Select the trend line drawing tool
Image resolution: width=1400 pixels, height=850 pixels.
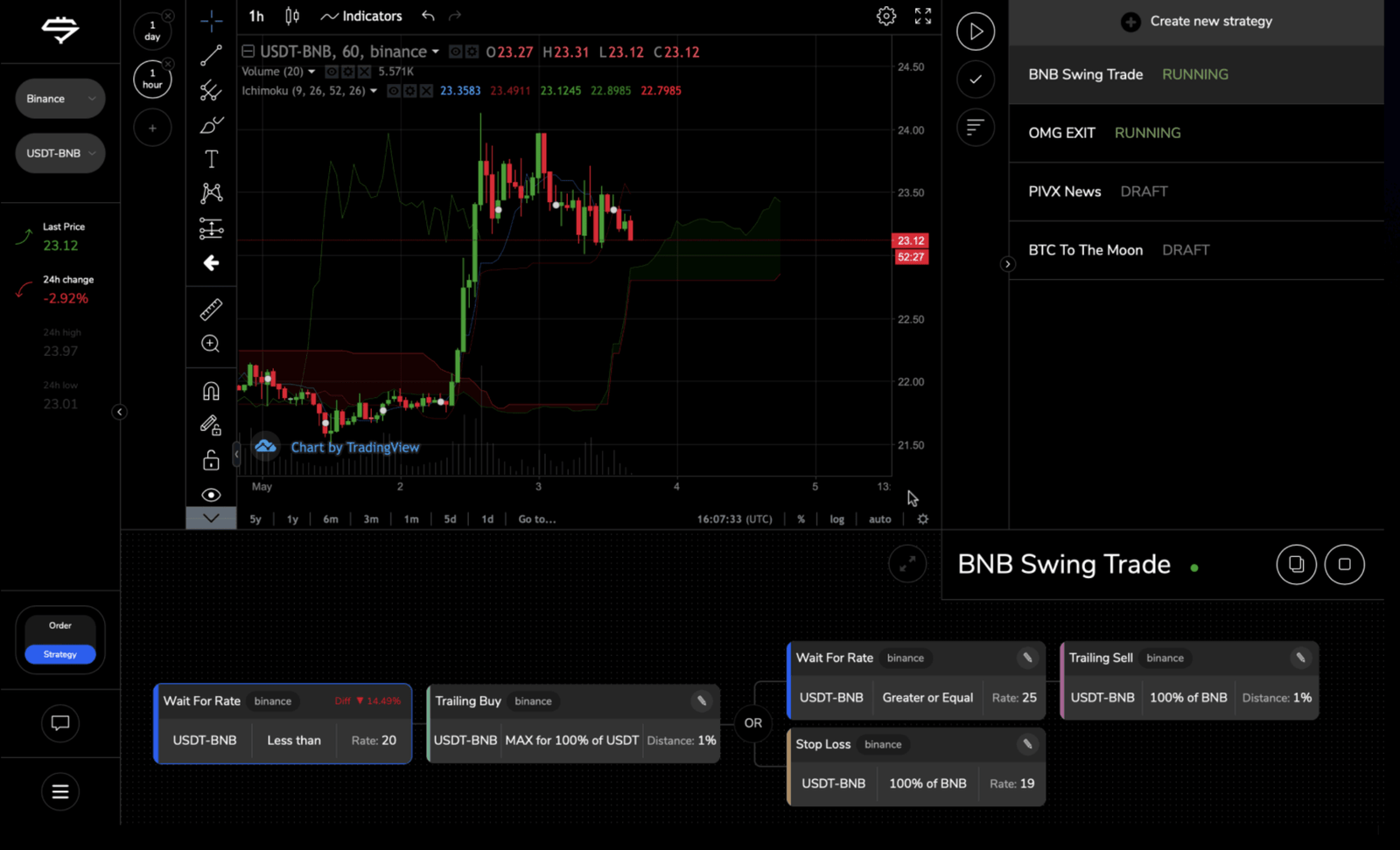tap(211, 55)
